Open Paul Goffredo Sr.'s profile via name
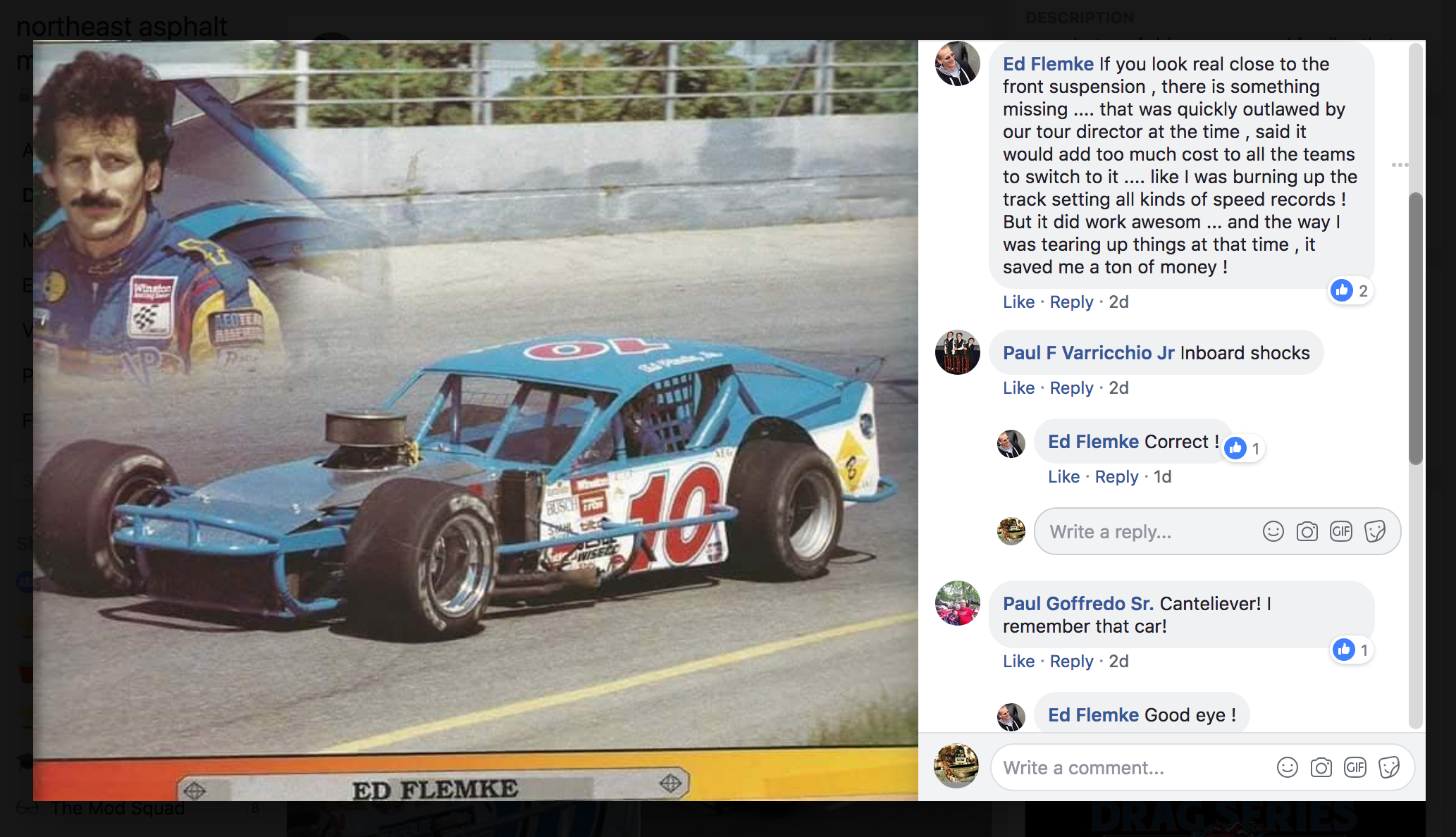The width and height of the screenshot is (1456, 837). [1078, 603]
